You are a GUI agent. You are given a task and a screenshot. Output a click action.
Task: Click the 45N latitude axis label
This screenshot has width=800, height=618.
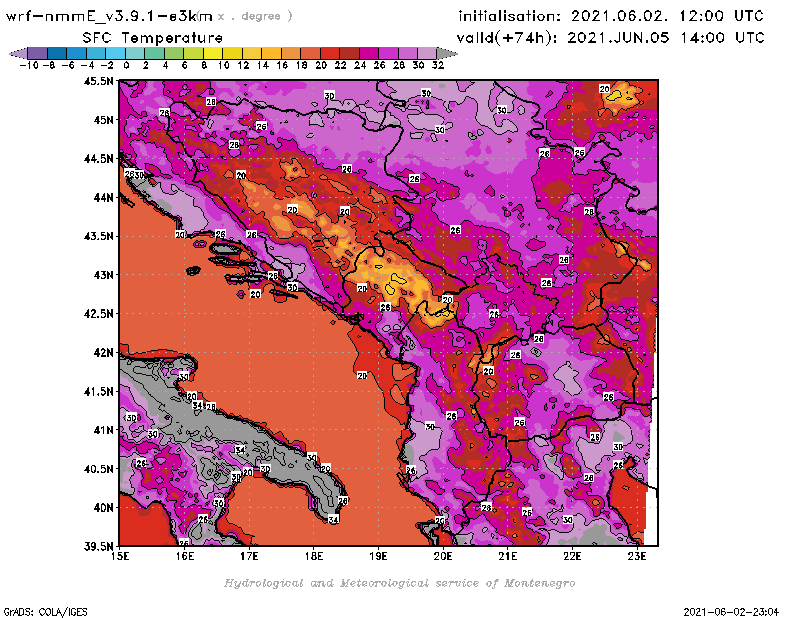click(103, 119)
